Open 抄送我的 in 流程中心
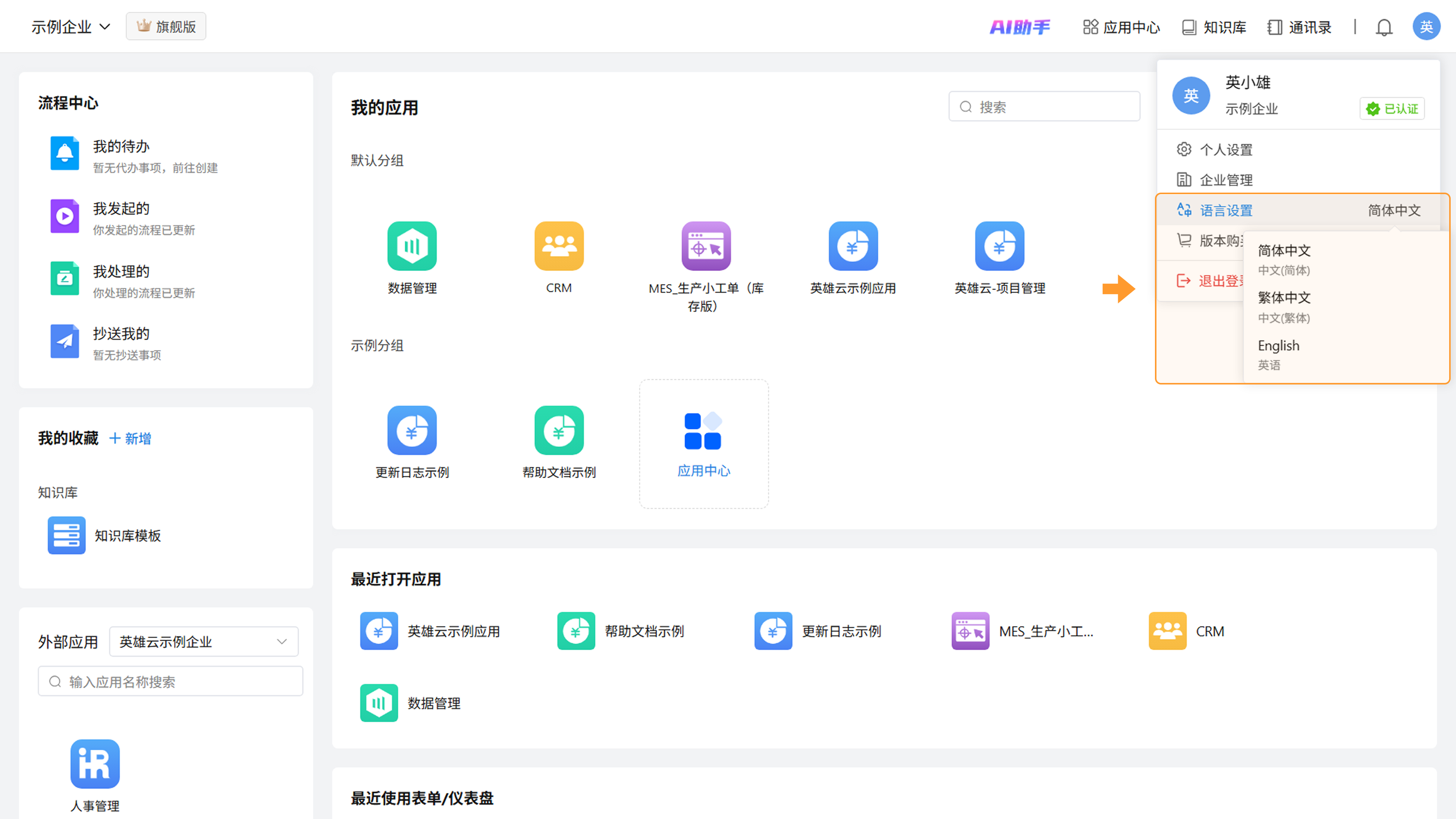 pyautogui.click(x=121, y=334)
